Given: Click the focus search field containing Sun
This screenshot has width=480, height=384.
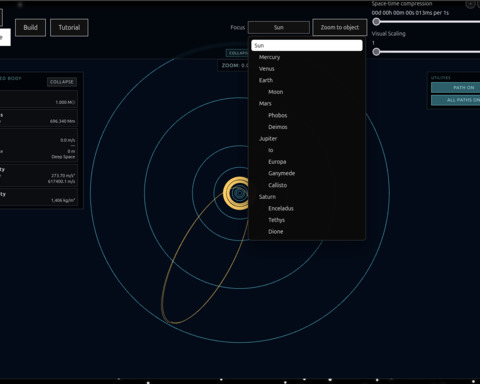Looking at the screenshot, I should (307, 45).
